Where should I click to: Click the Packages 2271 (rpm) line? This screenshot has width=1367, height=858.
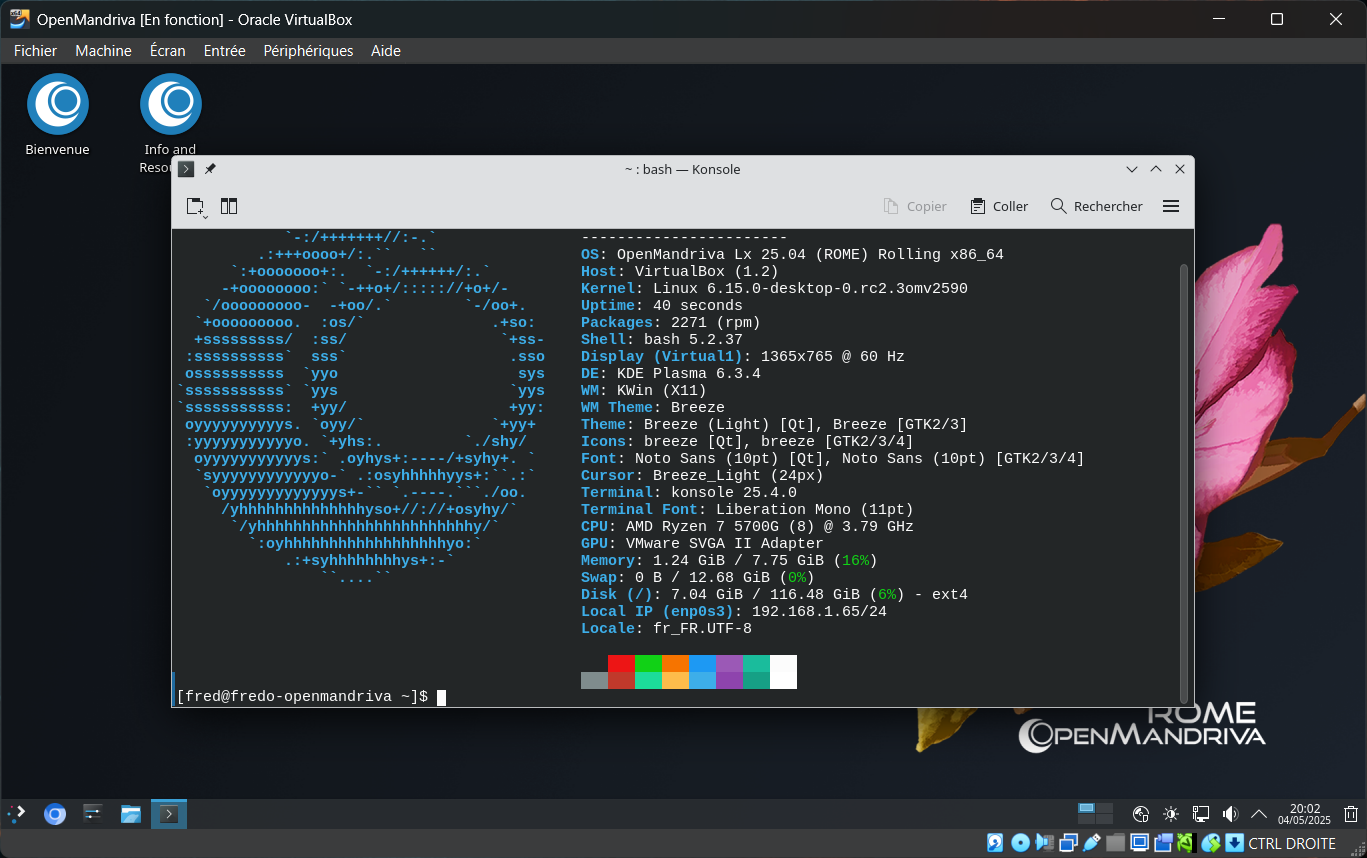671,323
